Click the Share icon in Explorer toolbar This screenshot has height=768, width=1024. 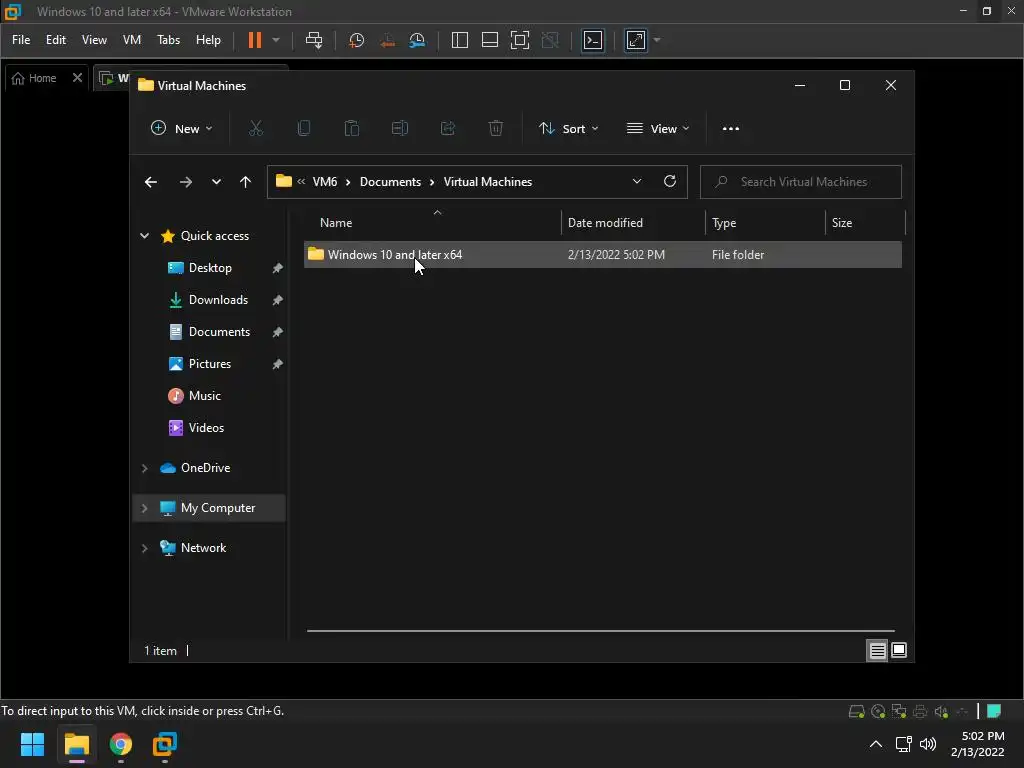(448, 128)
